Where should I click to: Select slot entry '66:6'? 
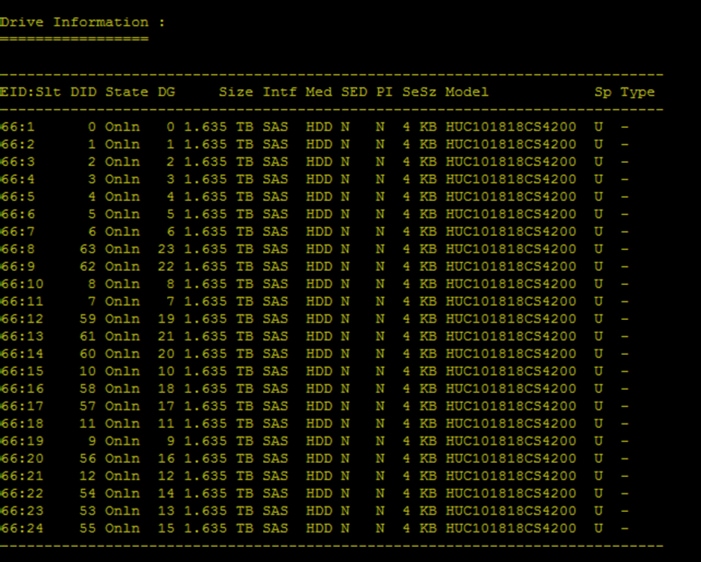coord(17,214)
